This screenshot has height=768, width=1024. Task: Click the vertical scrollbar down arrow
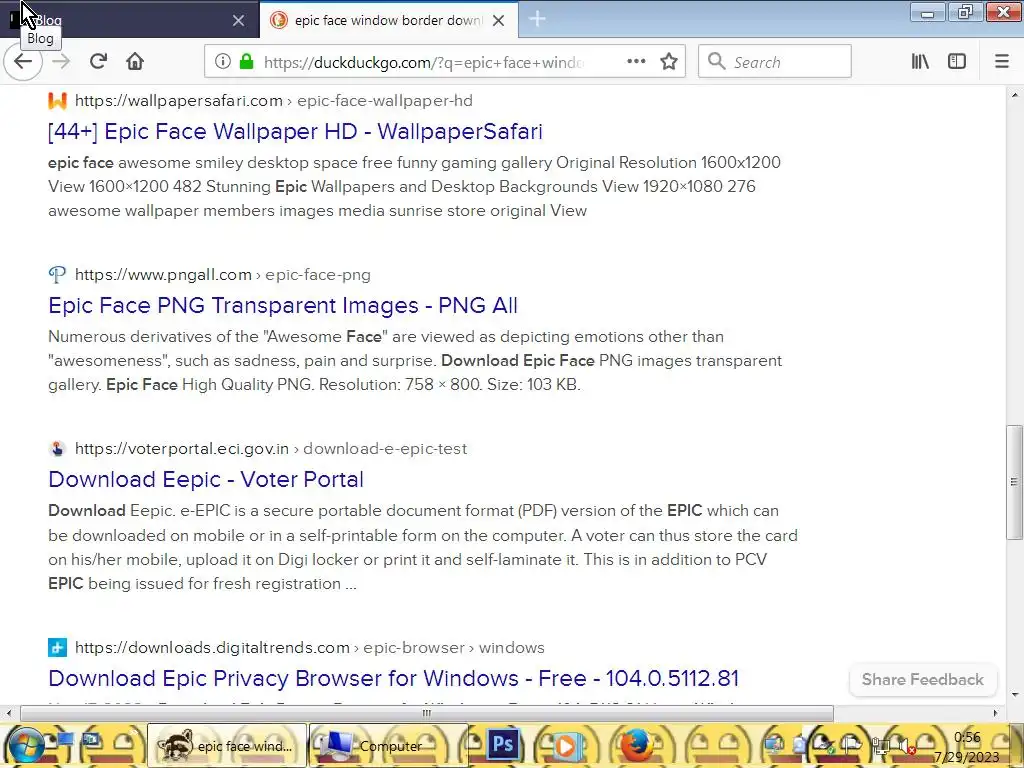coord(1014,696)
